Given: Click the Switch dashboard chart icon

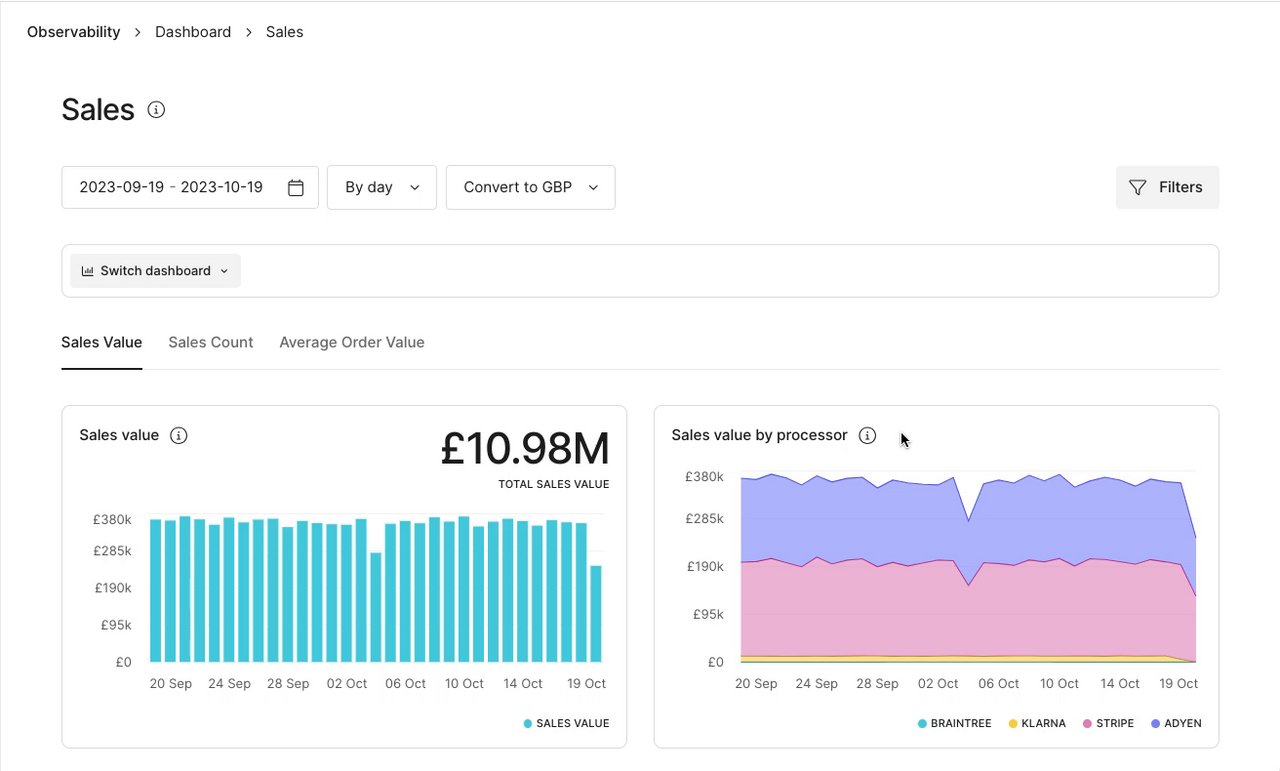Looking at the screenshot, I should pos(88,271).
